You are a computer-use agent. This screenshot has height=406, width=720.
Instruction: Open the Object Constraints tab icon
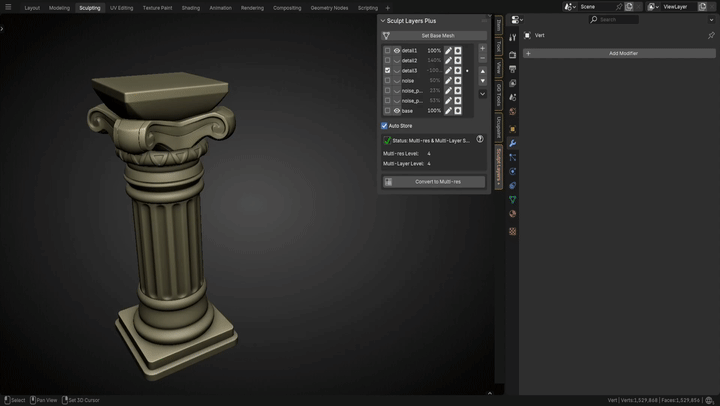(512, 186)
